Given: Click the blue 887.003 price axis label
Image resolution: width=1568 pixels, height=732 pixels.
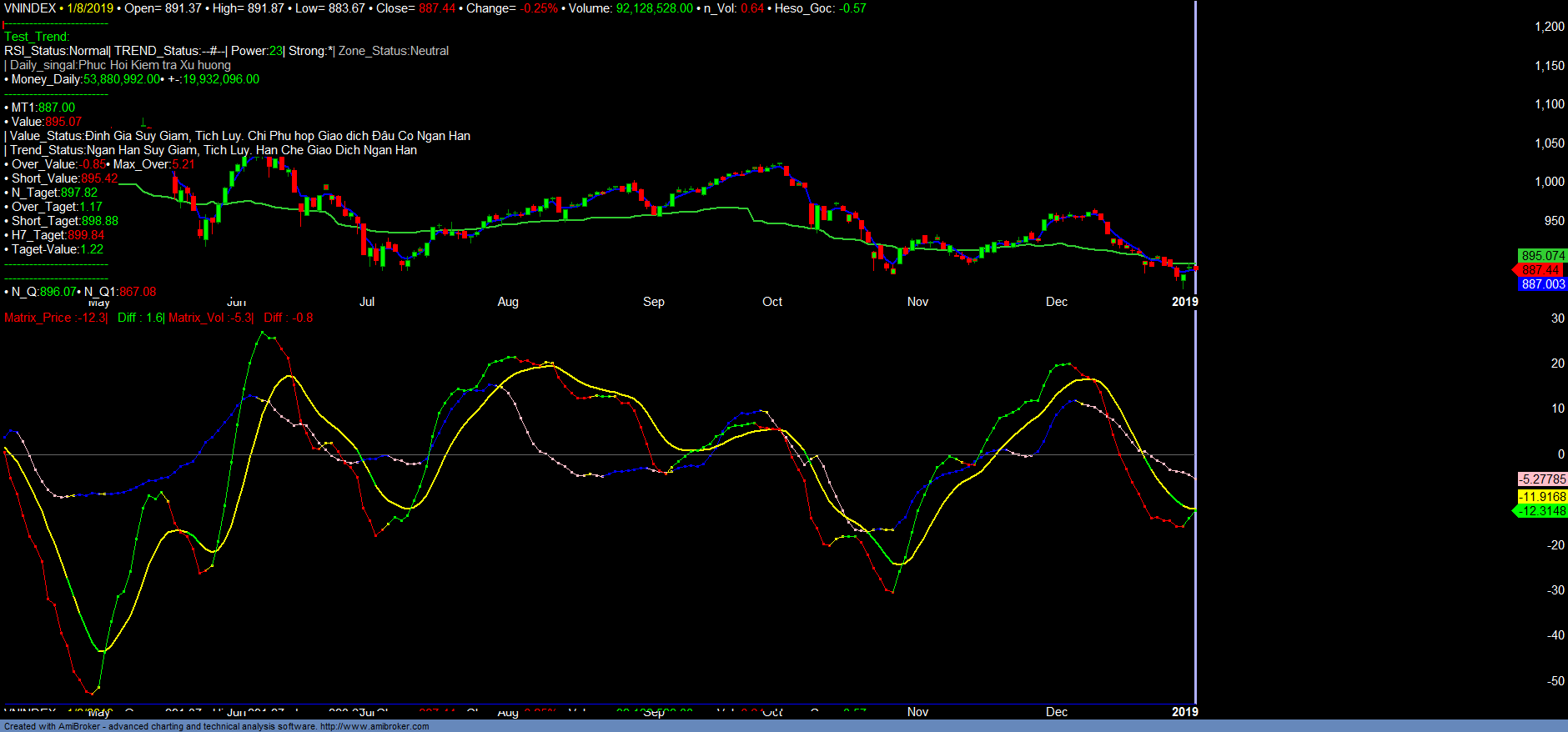Looking at the screenshot, I should click(1542, 284).
